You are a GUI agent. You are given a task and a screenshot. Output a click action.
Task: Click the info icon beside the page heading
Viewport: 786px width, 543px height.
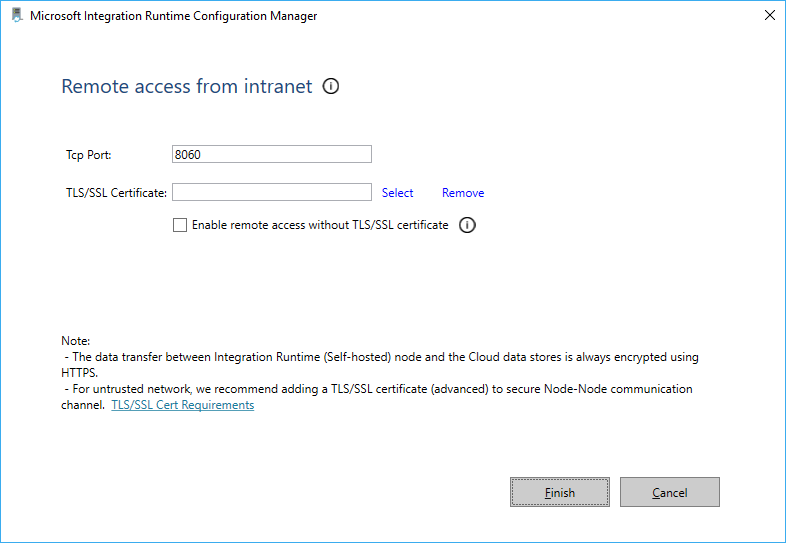pos(331,86)
